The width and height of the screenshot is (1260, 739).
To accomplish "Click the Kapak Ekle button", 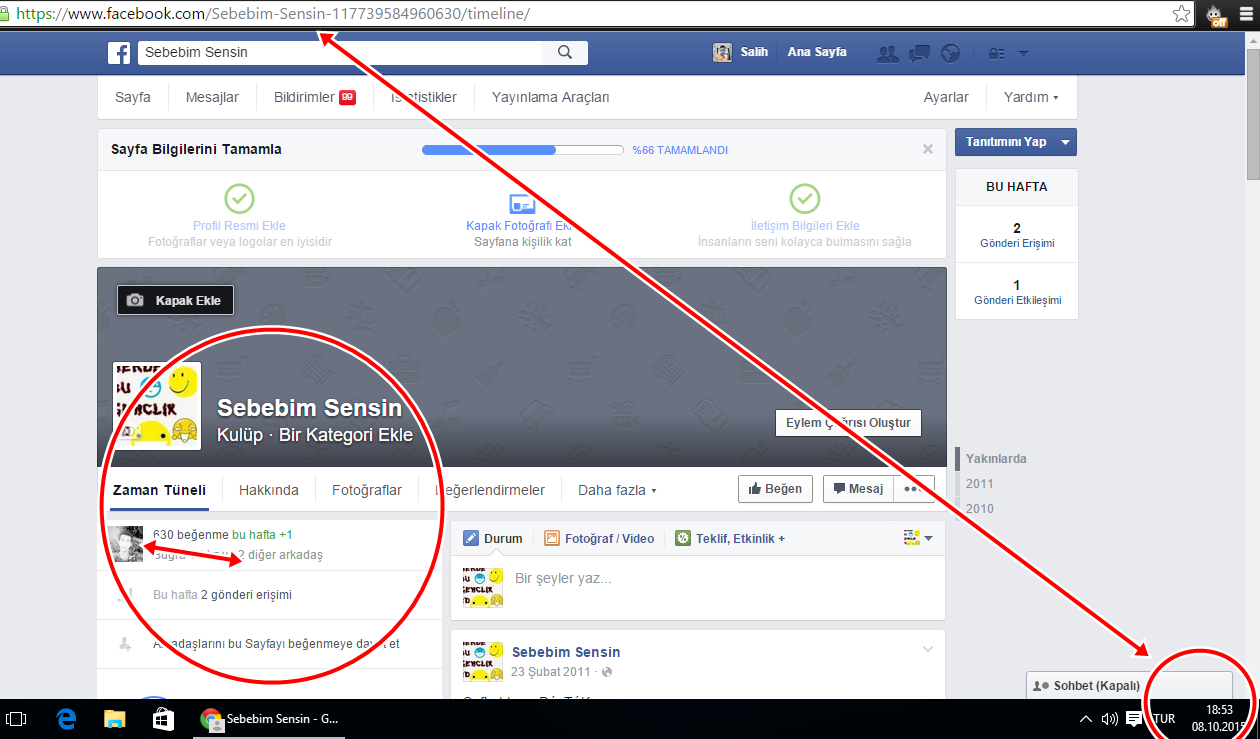I will [176, 300].
